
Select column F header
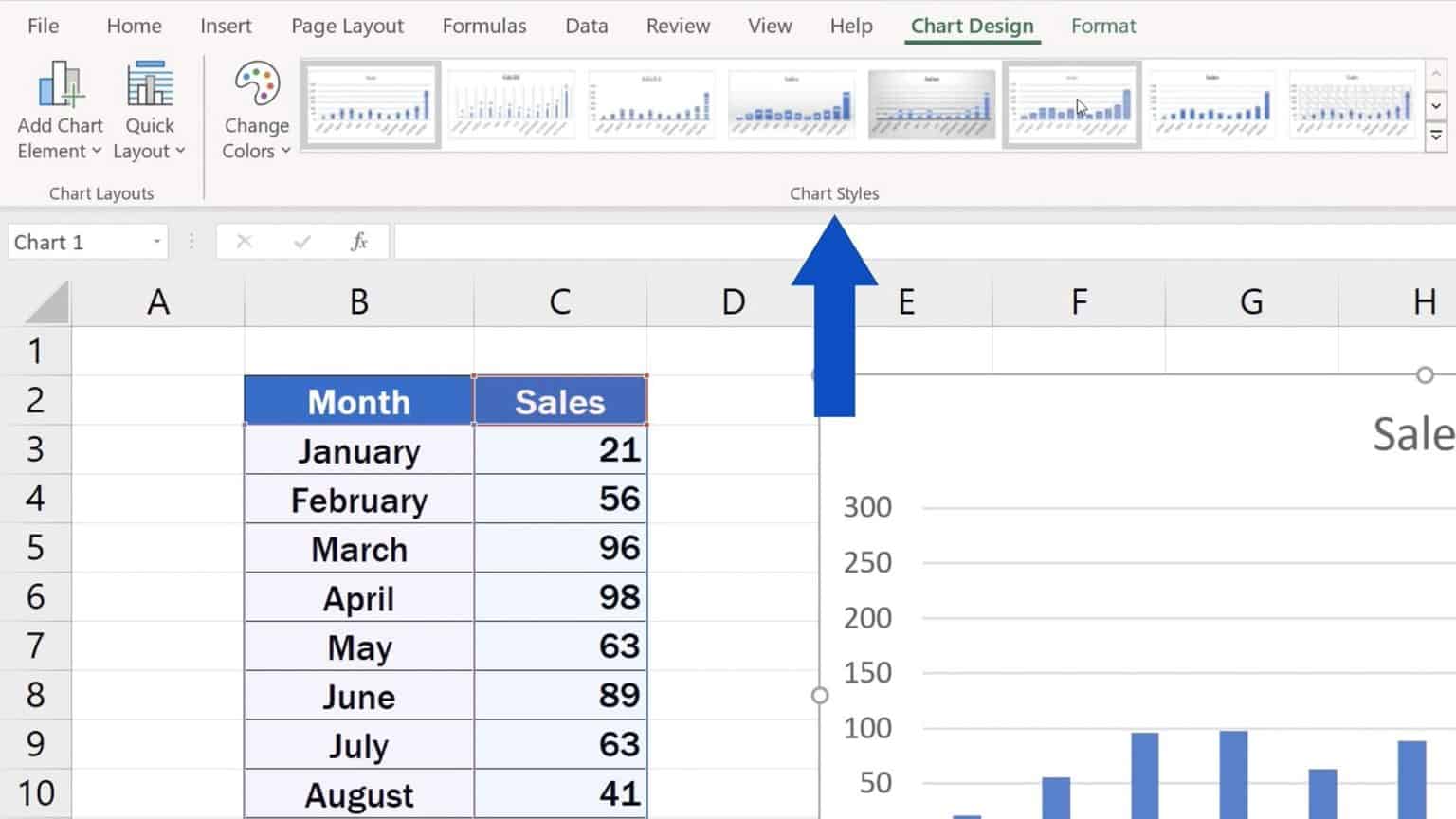coord(1079,302)
